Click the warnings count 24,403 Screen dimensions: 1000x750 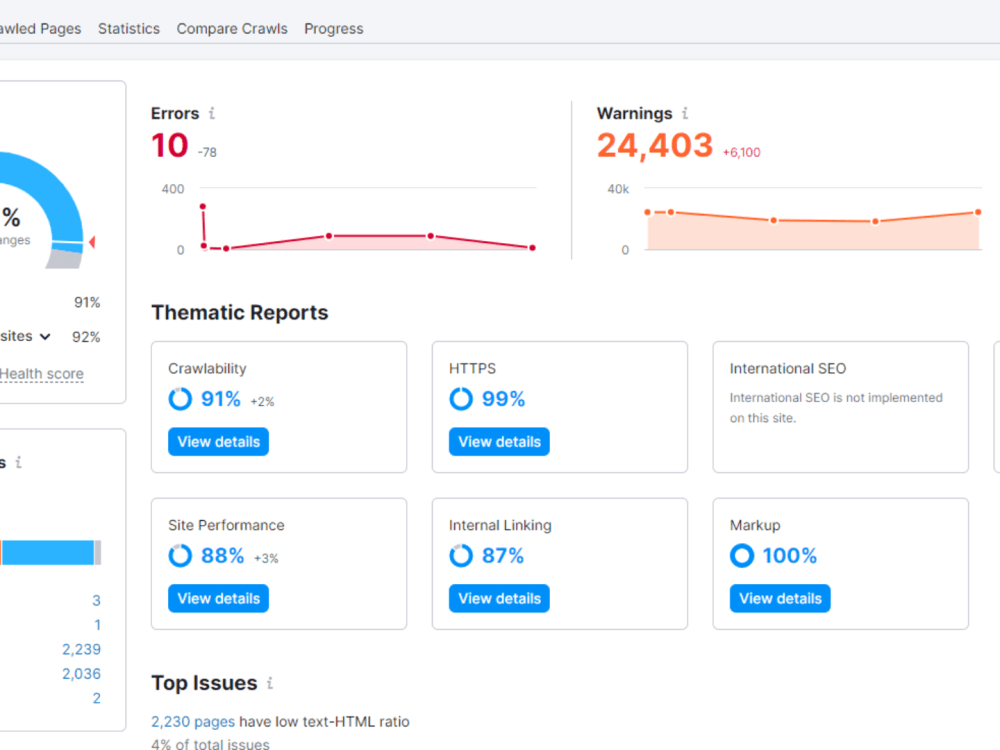[655, 145]
